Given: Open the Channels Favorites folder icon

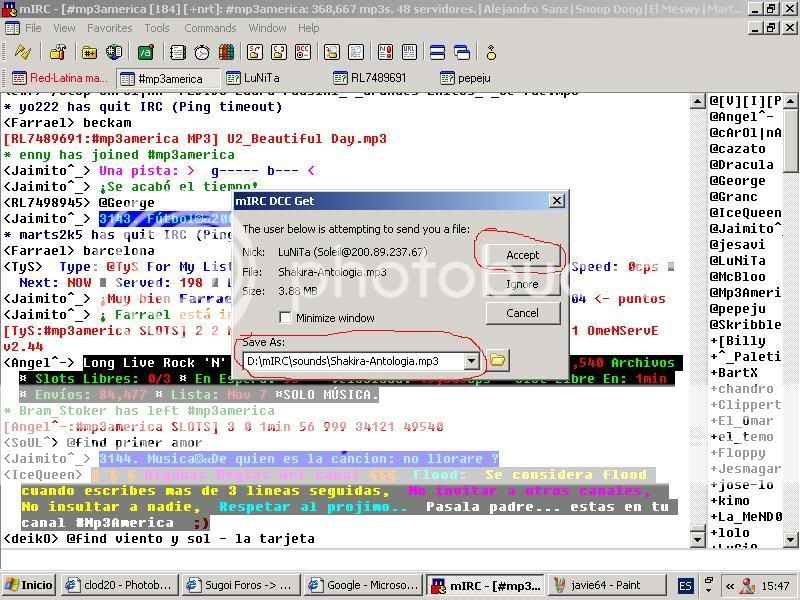Looking at the screenshot, I should 89,52.
